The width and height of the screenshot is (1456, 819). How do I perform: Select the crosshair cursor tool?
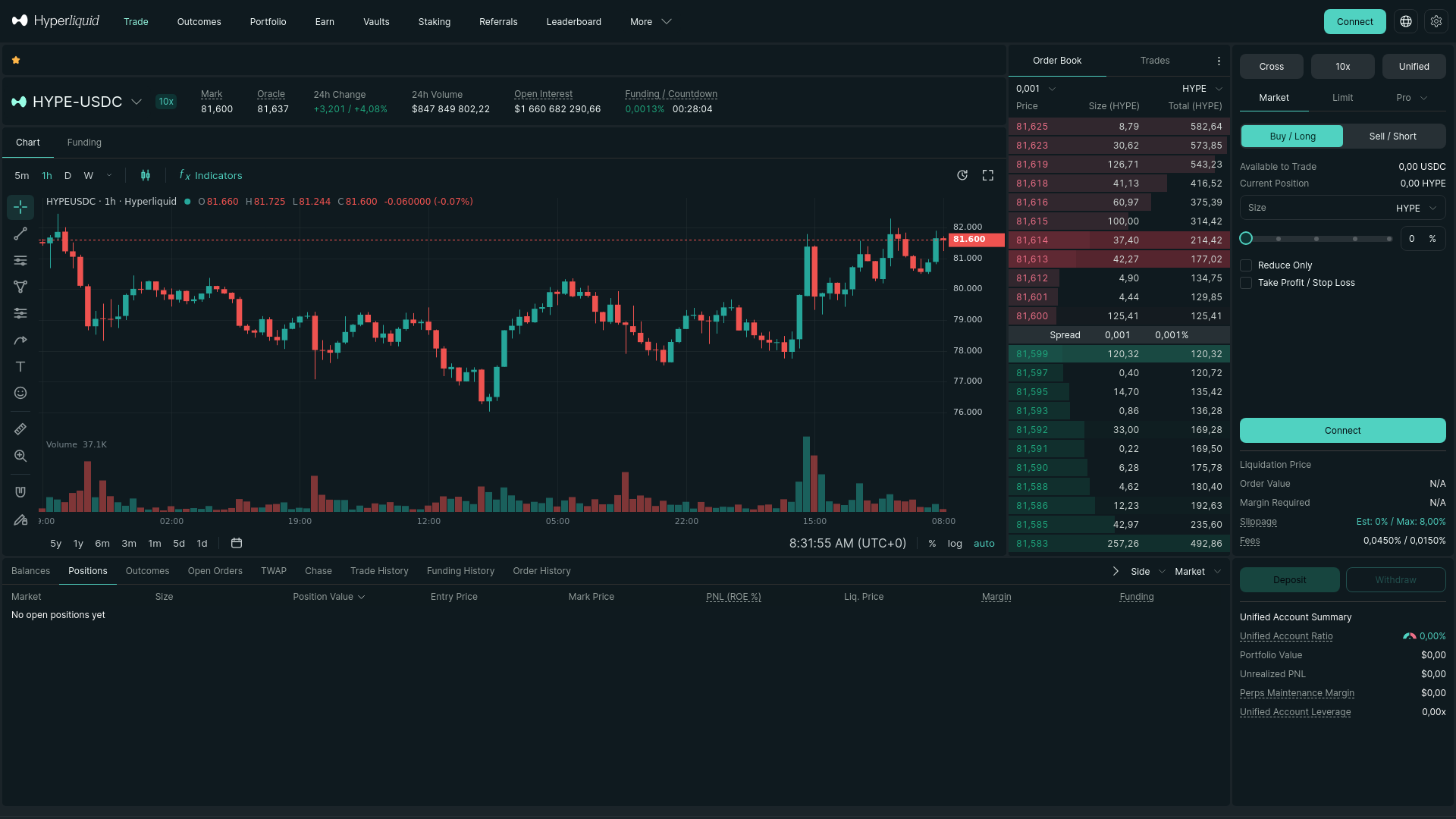pyautogui.click(x=20, y=207)
